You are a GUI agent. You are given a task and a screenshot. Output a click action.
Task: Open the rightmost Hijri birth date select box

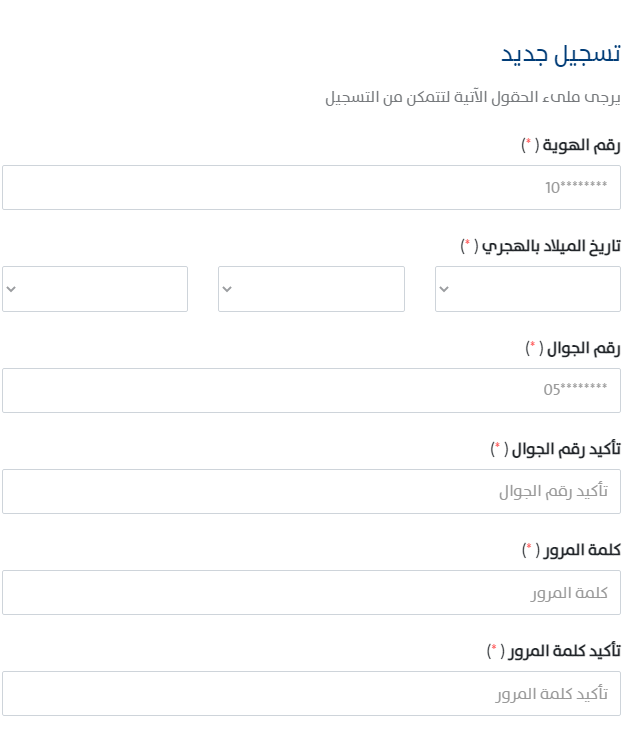pyautogui.click(x=528, y=289)
